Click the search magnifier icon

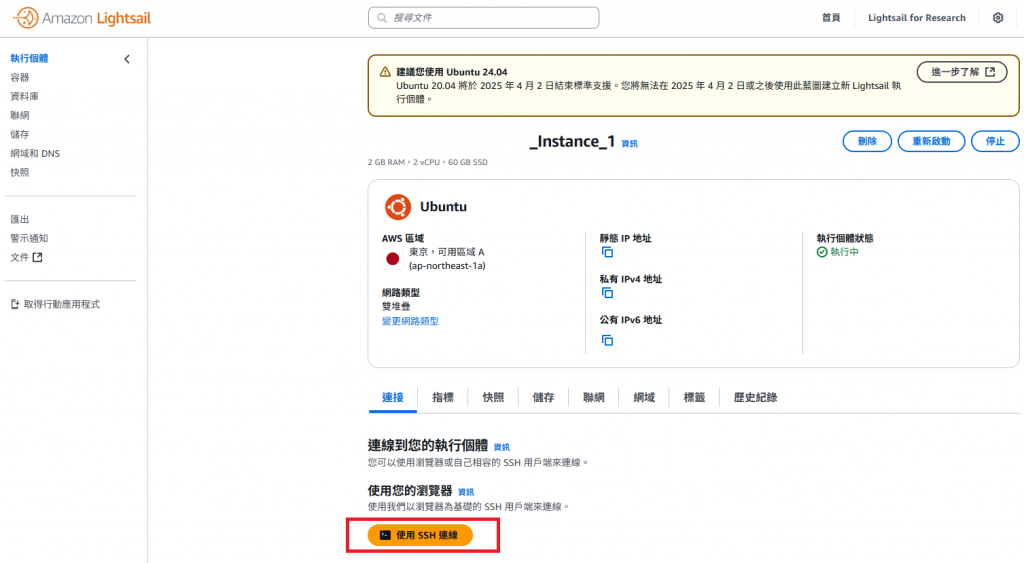(382, 18)
